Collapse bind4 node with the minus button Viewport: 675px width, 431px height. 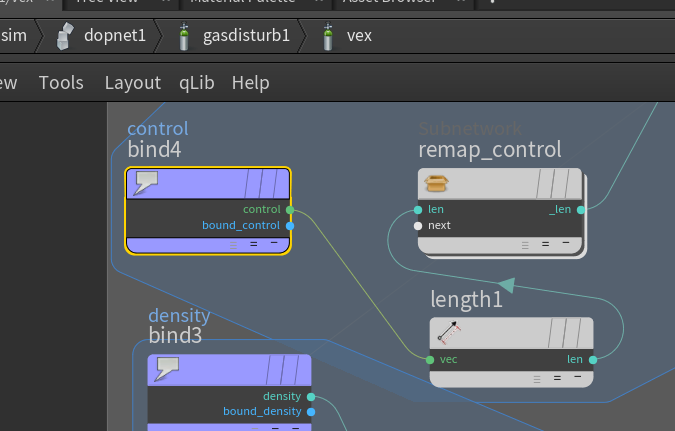(x=274, y=243)
